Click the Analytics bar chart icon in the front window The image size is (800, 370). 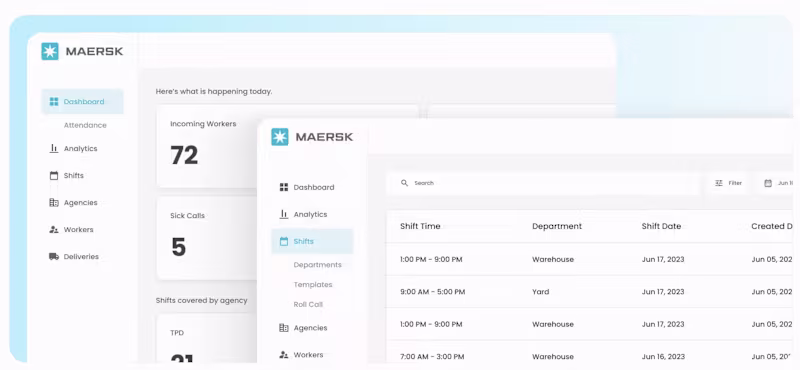click(x=284, y=214)
